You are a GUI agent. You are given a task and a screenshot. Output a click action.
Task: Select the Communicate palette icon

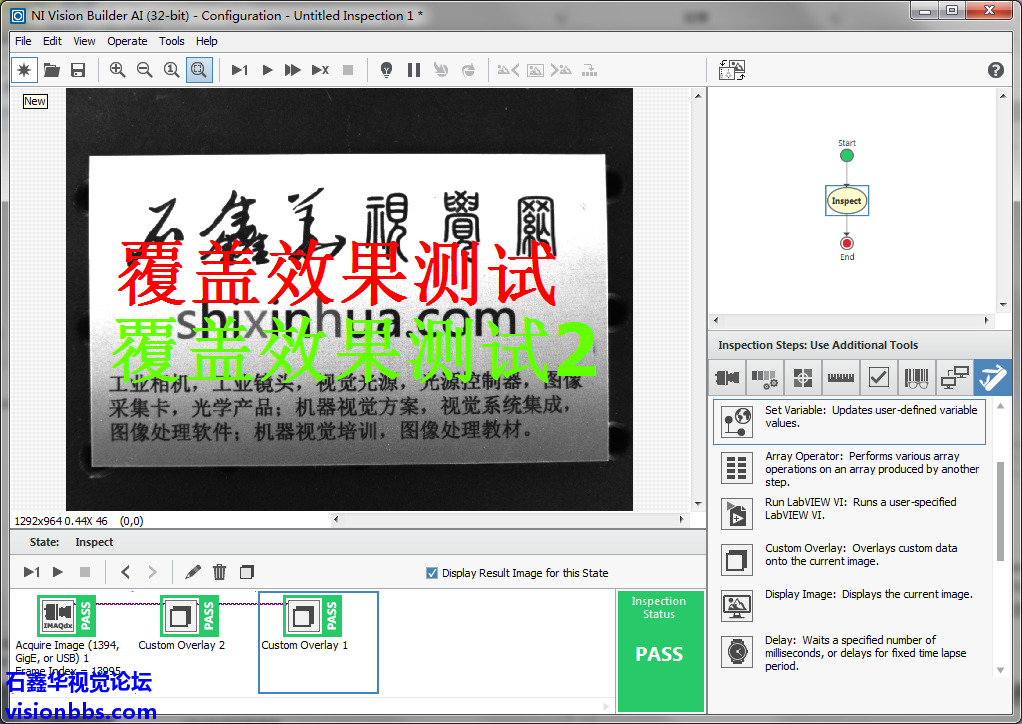954,377
